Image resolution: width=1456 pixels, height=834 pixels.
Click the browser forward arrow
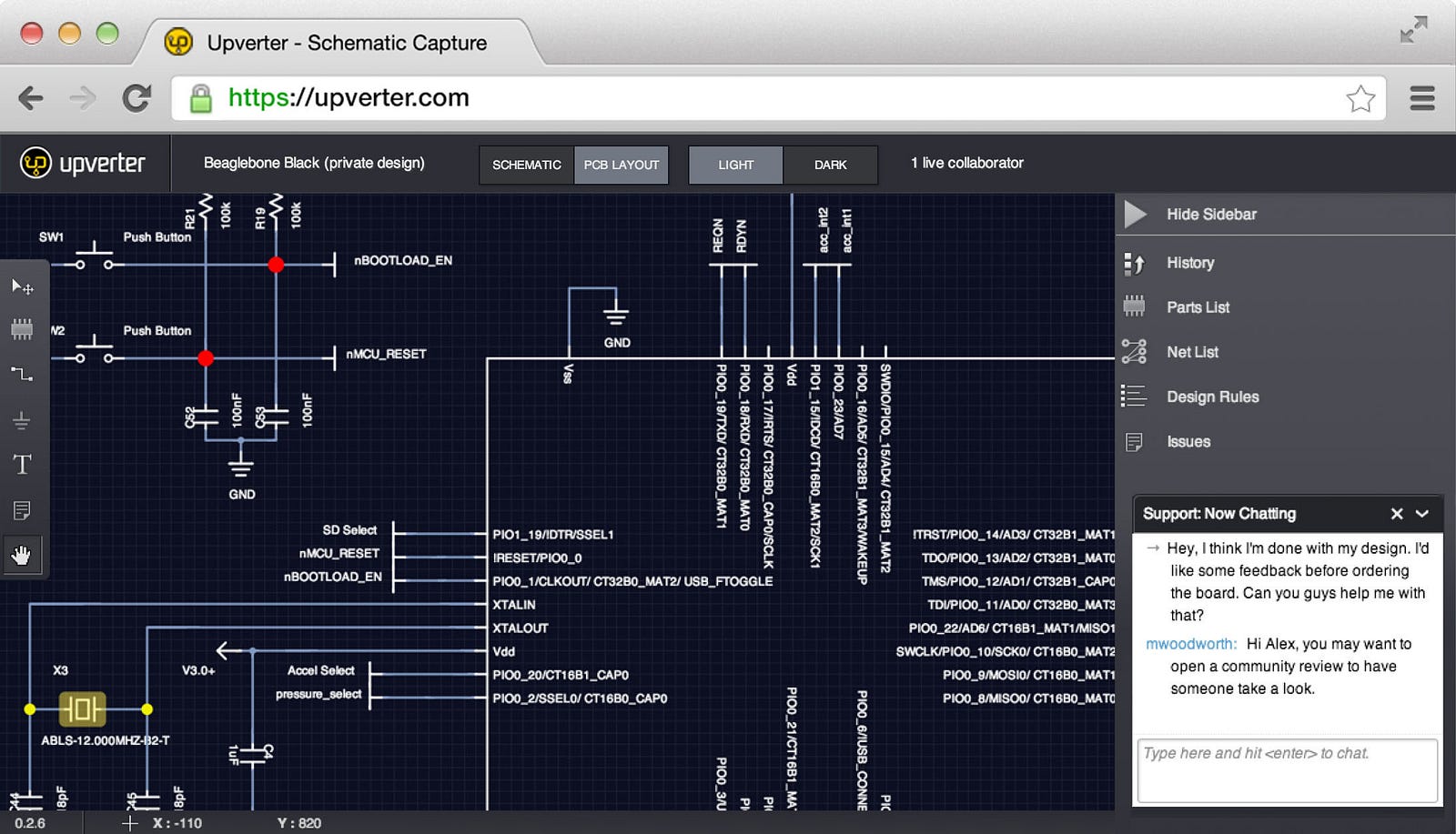coord(83,98)
